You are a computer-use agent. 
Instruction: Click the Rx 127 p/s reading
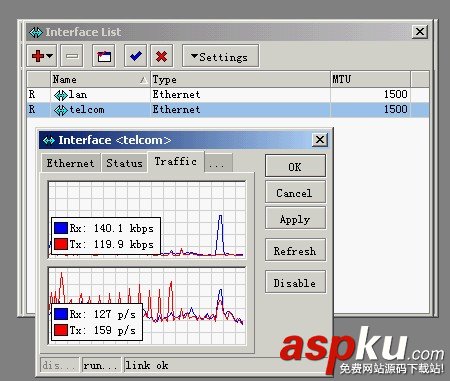(x=103, y=314)
